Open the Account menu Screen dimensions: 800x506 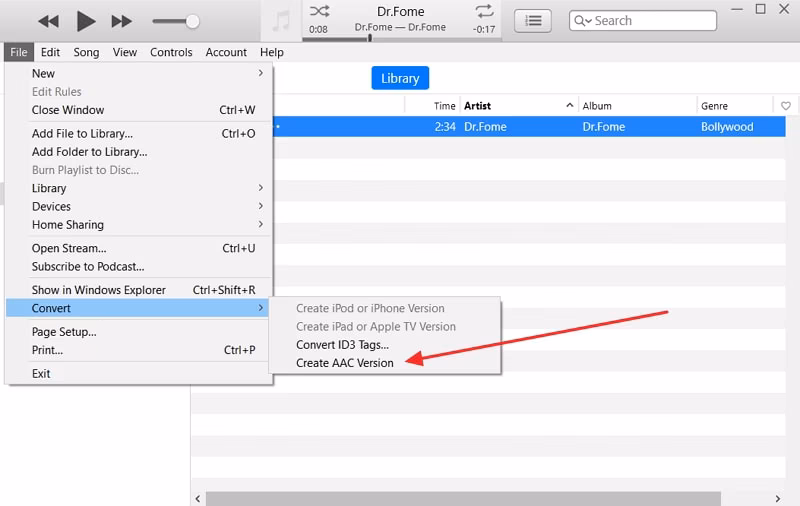click(x=226, y=52)
